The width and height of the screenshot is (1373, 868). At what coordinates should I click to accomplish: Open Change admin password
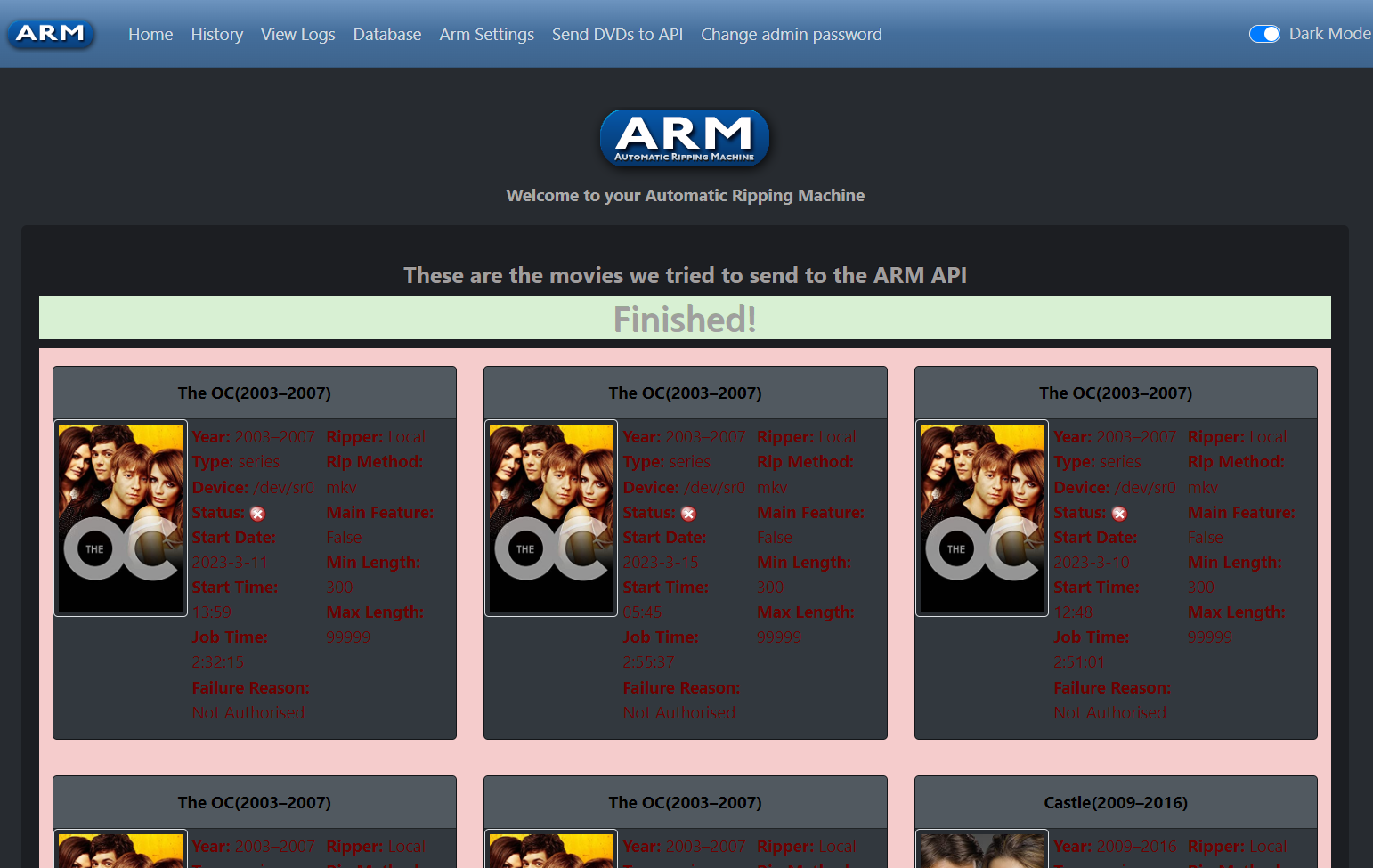coord(791,34)
